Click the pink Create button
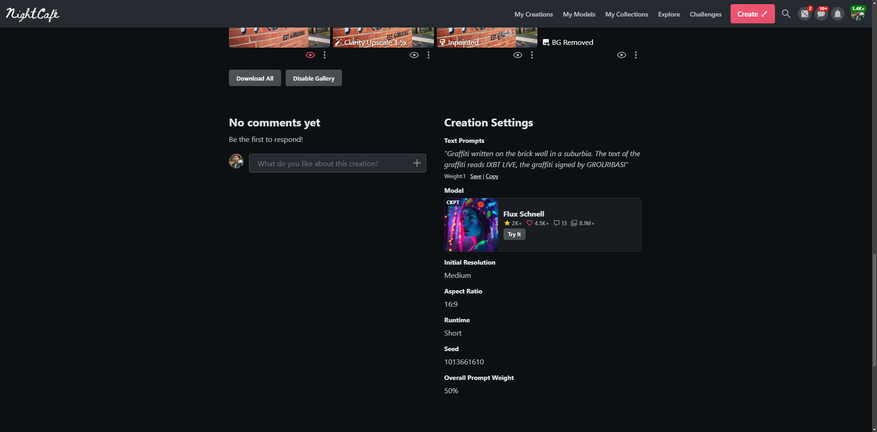Image resolution: width=877 pixels, height=432 pixels. pyautogui.click(x=752, y=14)
